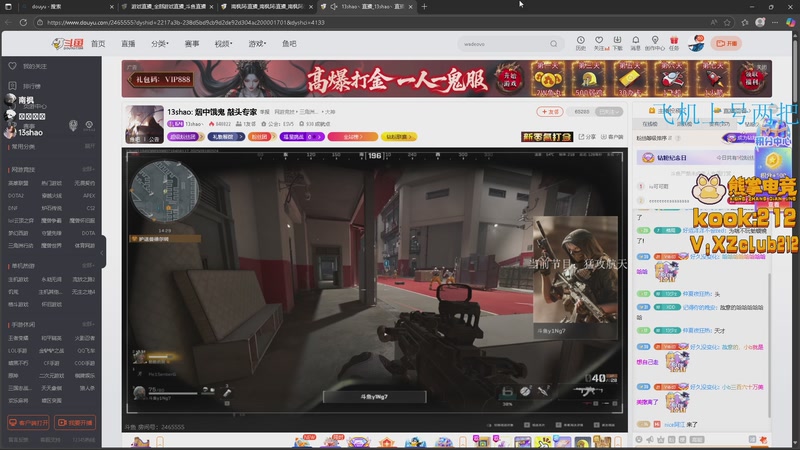Viewport: 800px width, 450px height.
Task: Click the search magnifier icon
Action: (554, 44)
